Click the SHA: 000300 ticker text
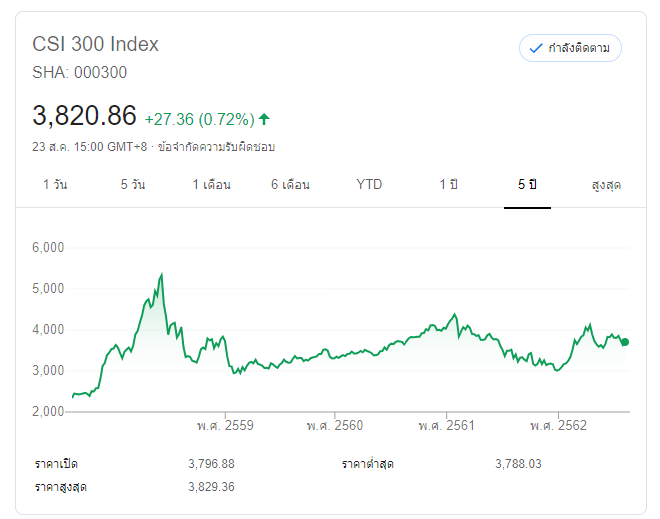Viewport: 660px width, 519px height. click(80, 72)
